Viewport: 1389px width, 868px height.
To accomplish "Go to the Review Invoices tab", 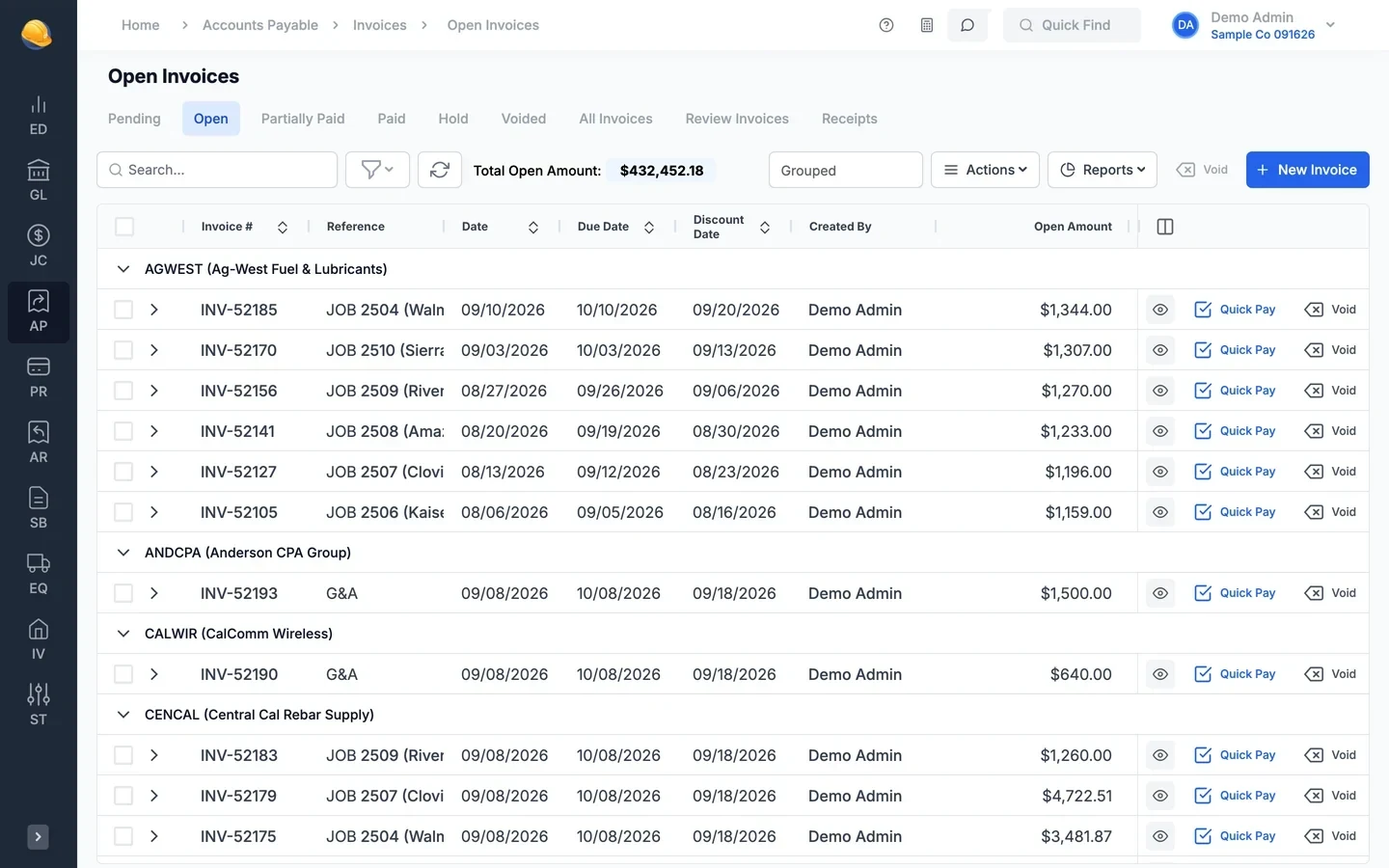I will point(737,119).
